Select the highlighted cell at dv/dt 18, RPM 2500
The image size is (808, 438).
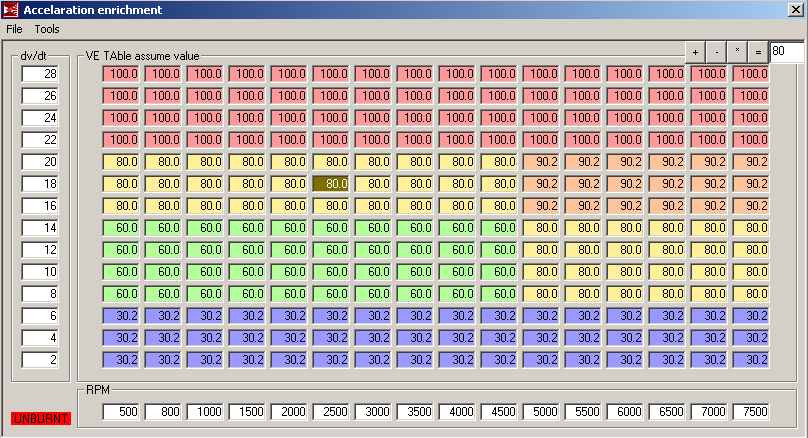pyautogui.click(x=332, y=184)
